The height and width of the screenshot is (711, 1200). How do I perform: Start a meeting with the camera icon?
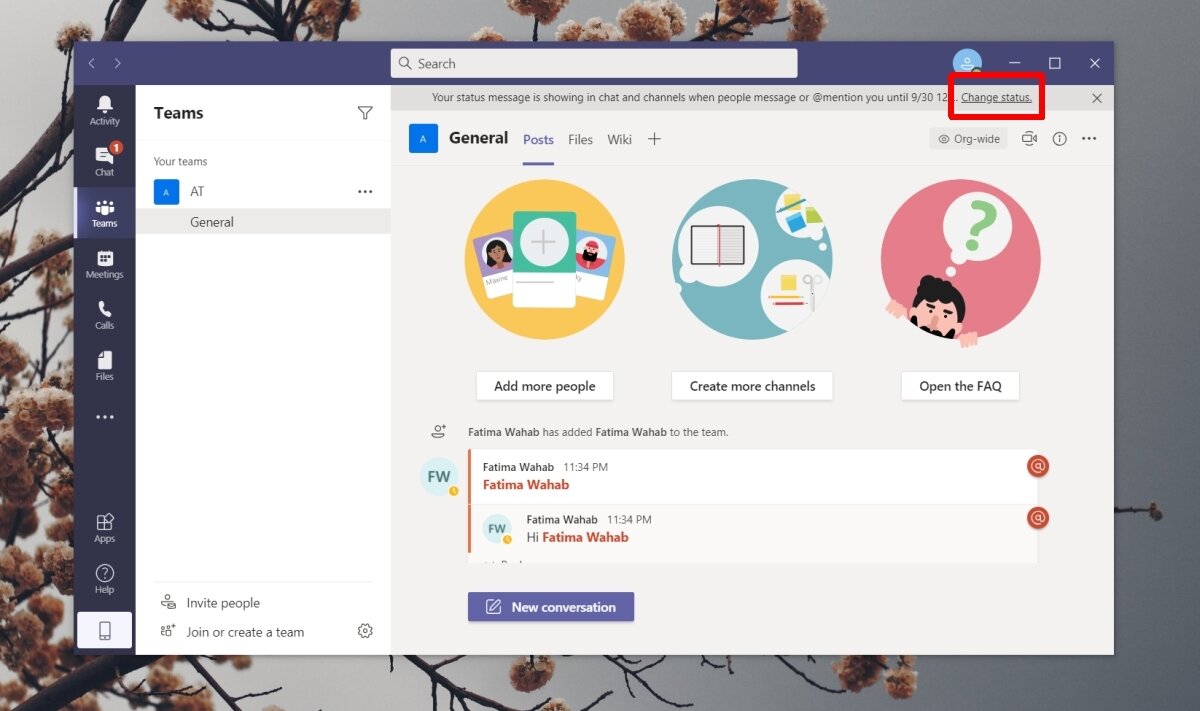coord(1029,138)
